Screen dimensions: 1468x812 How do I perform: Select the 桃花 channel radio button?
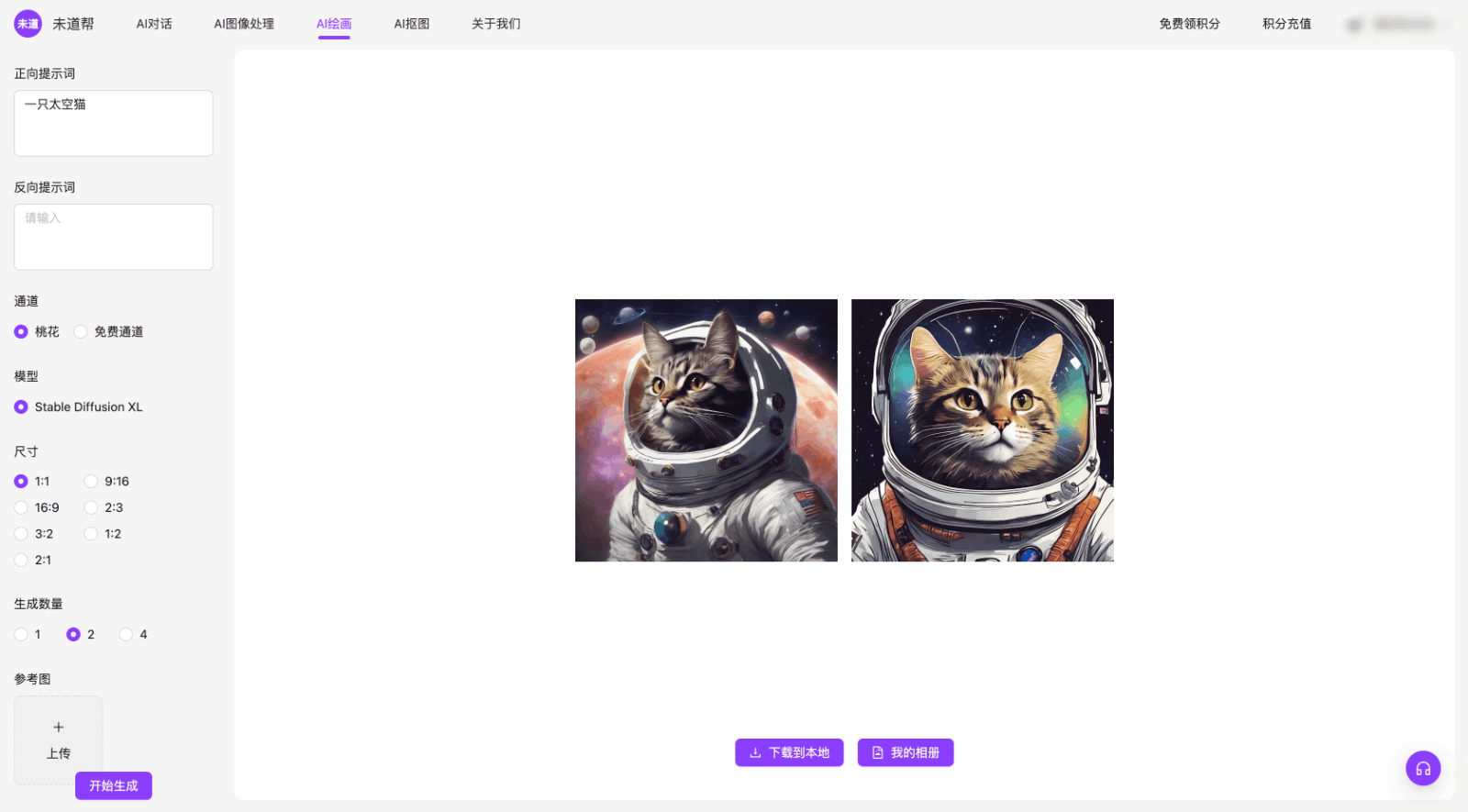pyautogui.click(x=21, y=332)
